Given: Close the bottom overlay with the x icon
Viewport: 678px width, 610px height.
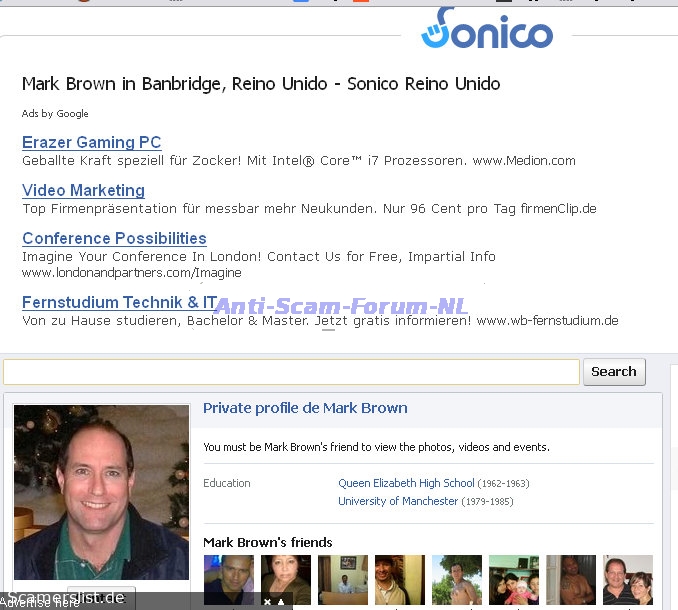Looking at the screenshot, I should pyautogui.click(x=267, y=601).
